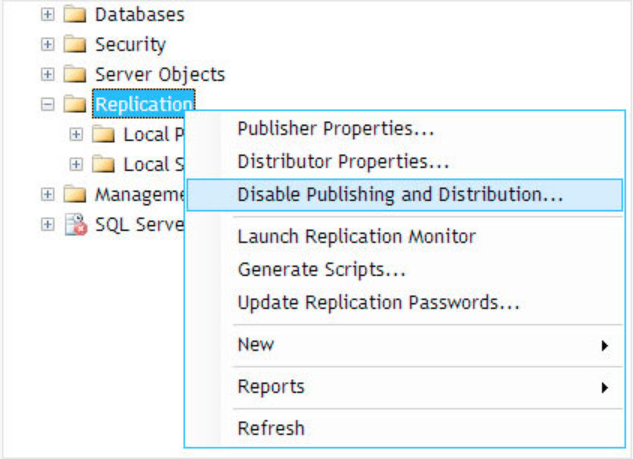Click the Management folder icon
This screenshot has width=633, height=459.
coord(75,194)
